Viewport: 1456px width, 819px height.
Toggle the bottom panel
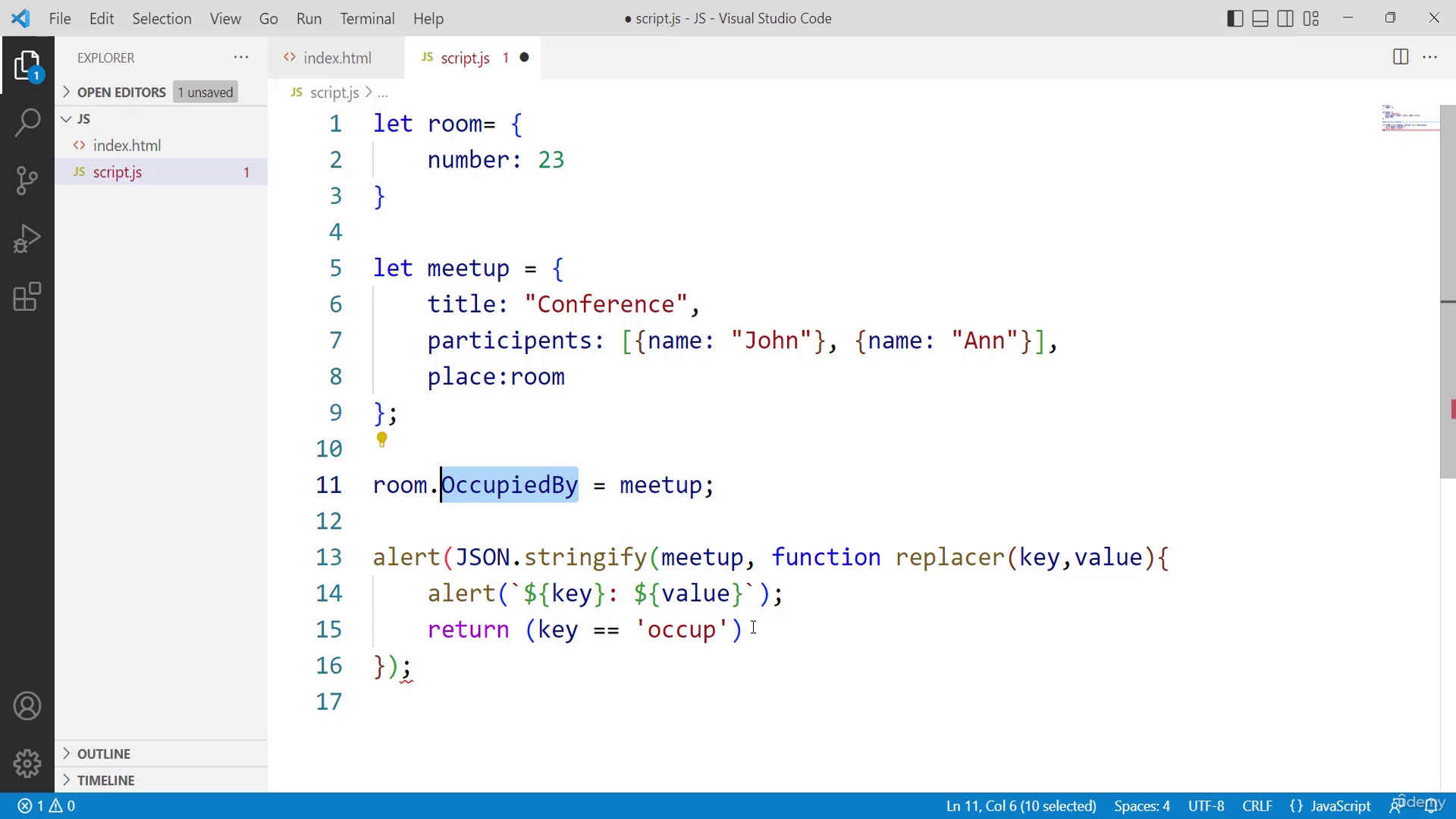[x=1260, y=18]
